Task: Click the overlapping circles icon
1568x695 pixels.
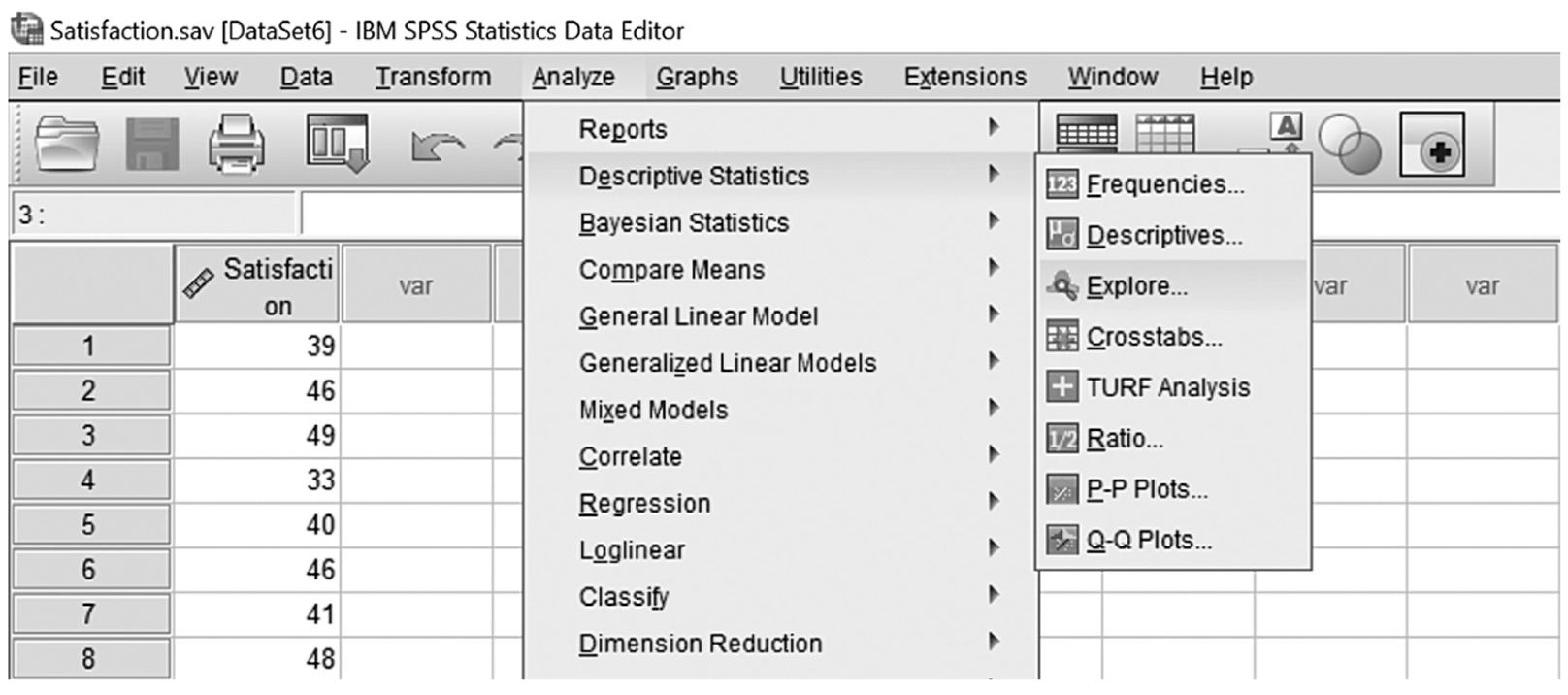Action: pos(1349,146)
